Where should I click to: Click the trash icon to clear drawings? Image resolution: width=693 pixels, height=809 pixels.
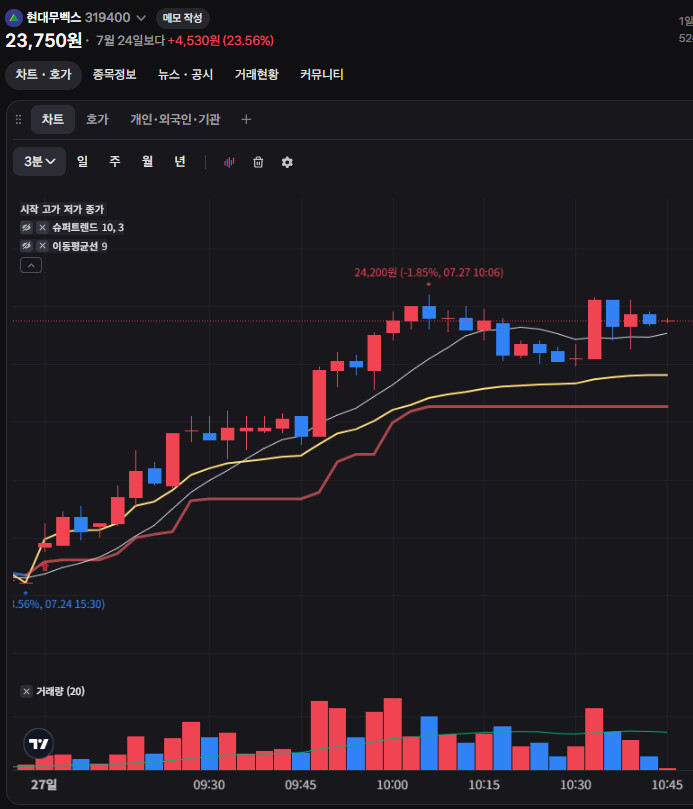click(x=258, y=162)
